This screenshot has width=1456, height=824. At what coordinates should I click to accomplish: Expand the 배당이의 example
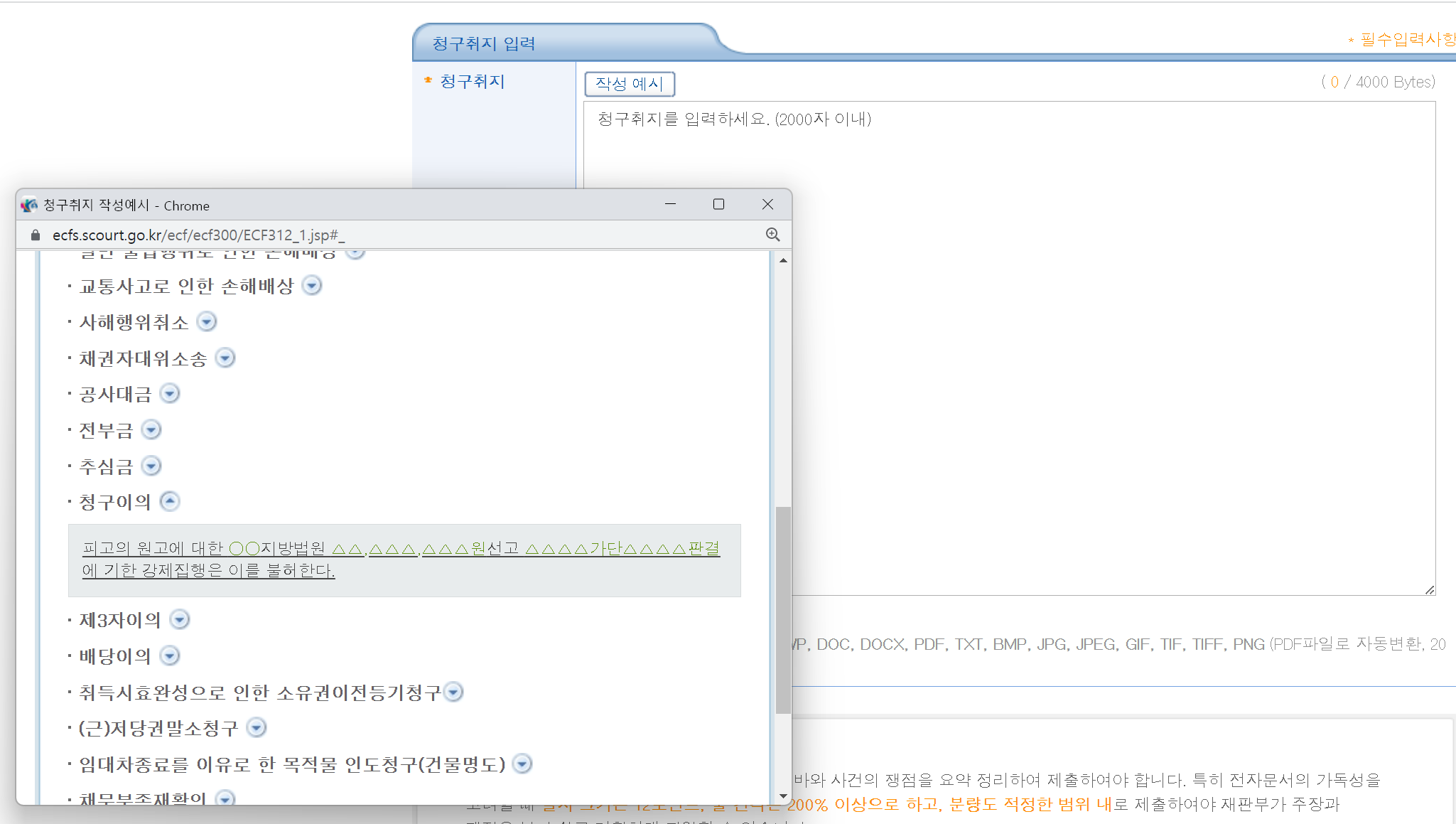pyautogui.click(x=170, y=656)
